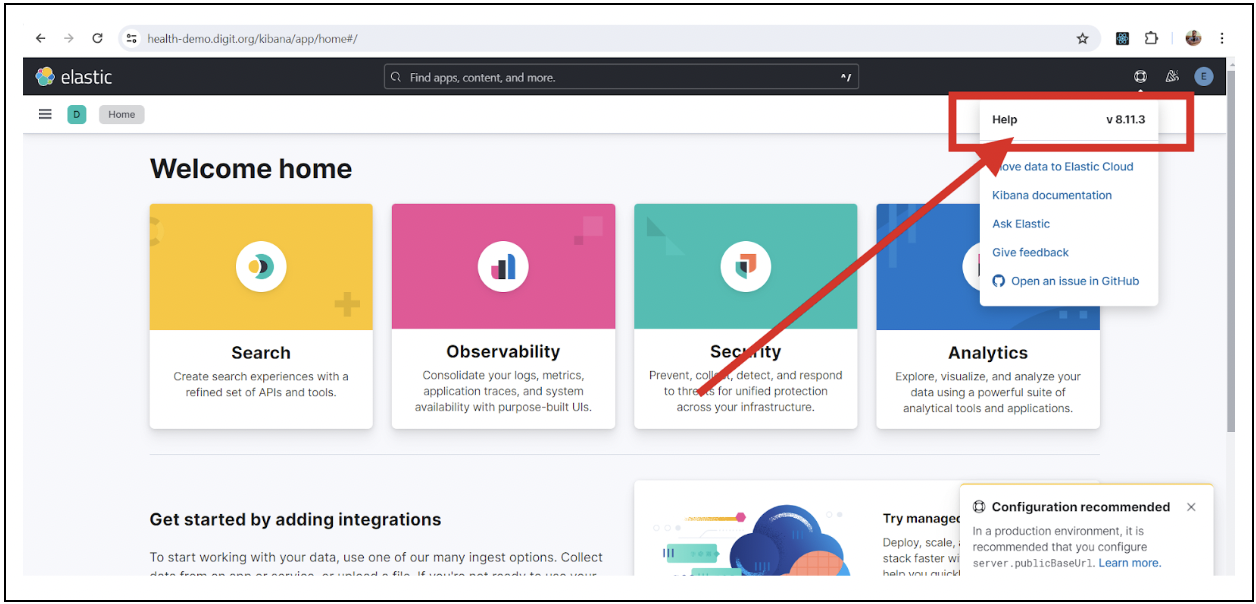Choose 'Ask Elastic' from Help menu

(x=1021, y=224)
